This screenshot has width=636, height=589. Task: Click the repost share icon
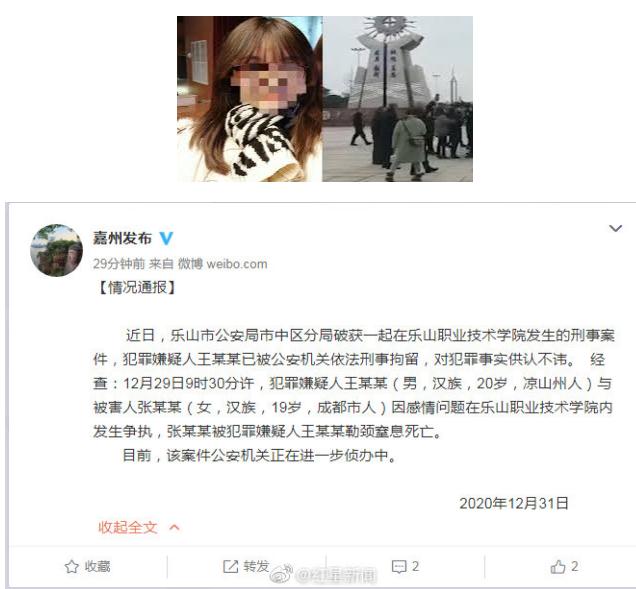coord(230,566)
